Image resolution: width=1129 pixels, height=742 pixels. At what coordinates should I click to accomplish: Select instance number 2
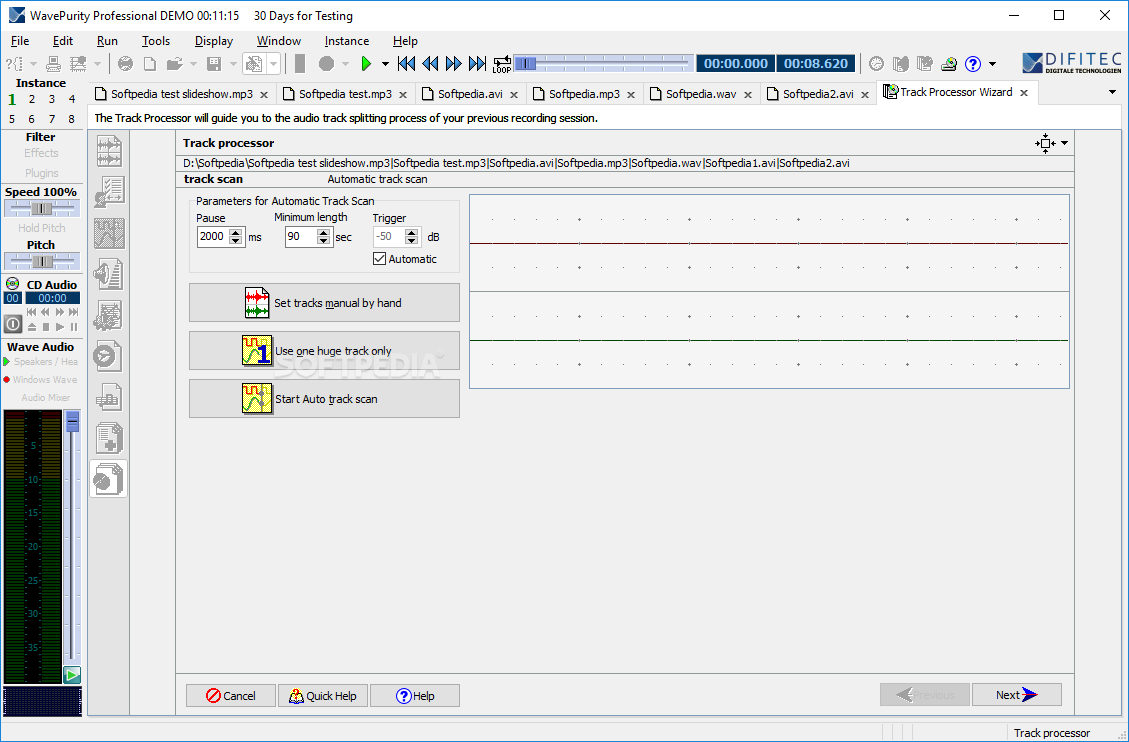[x=32, y=99]
